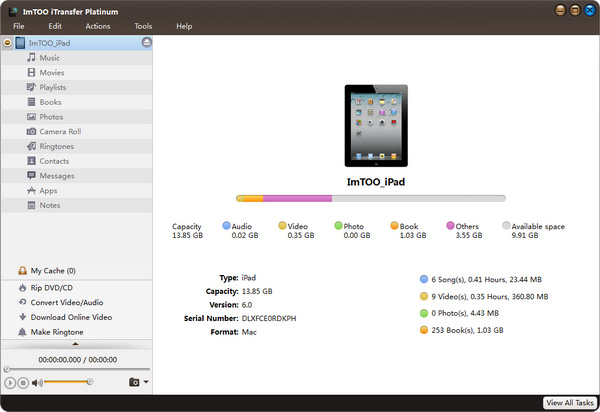Image resolution: width=600 pixels, height=412 pixels.
Task: Take a snapshot with camera icon
Action: 134,382
